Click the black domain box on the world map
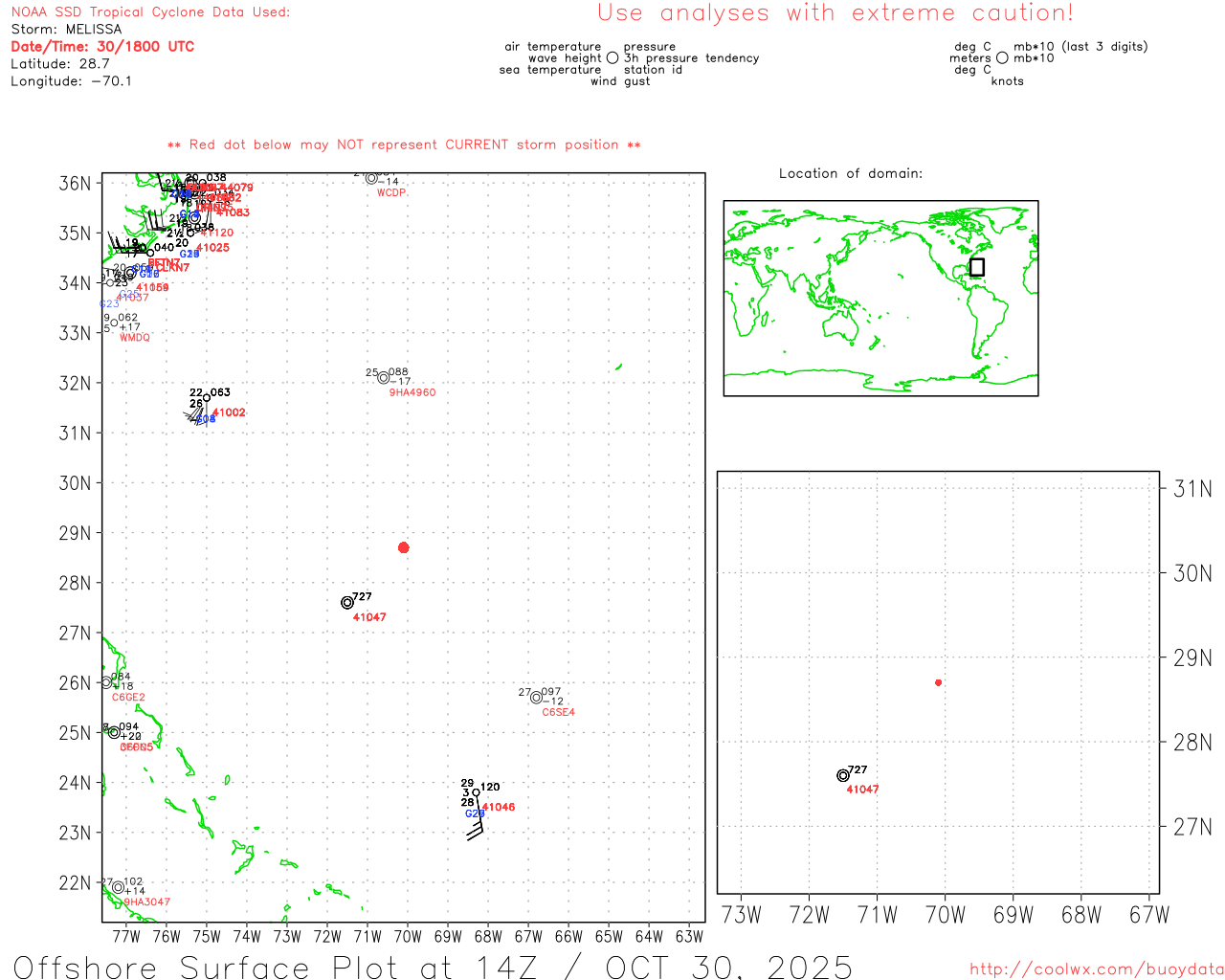Image resolution: width=1225 pixels, height=980 pixels. point(977,267)
